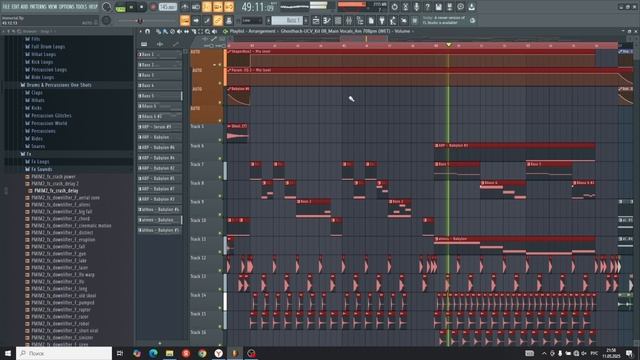The width and height of the screenshot is (640, 360).
Task: Open Windows Start menu
Action: coord(7,353)
